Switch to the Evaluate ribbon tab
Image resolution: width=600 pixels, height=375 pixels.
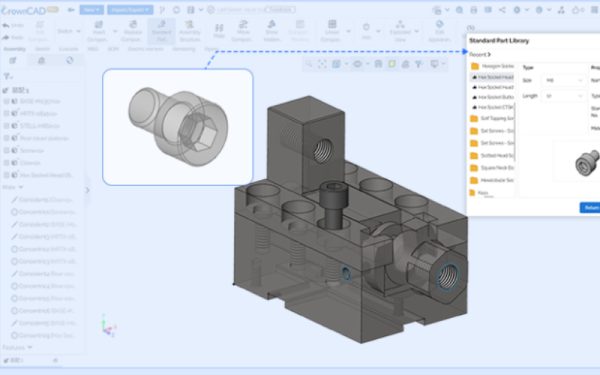68,49
